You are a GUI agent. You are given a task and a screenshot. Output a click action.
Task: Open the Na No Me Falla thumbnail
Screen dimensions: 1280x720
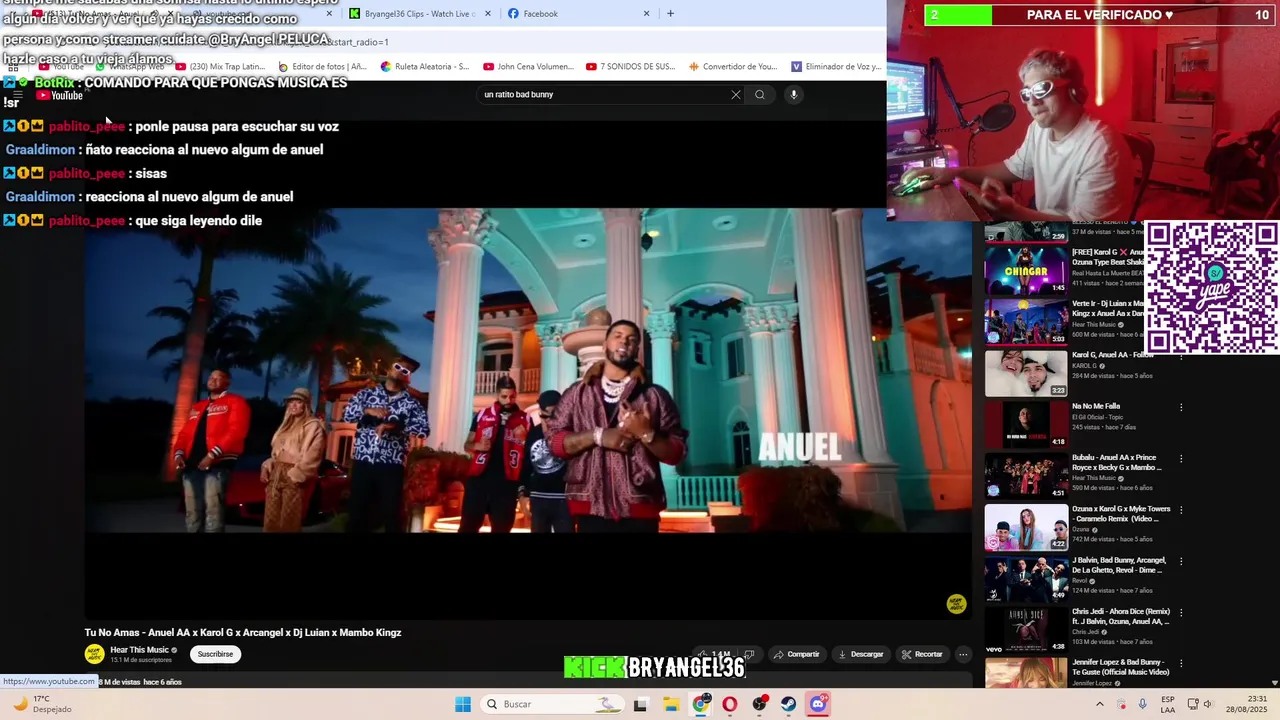(1026, 424)
